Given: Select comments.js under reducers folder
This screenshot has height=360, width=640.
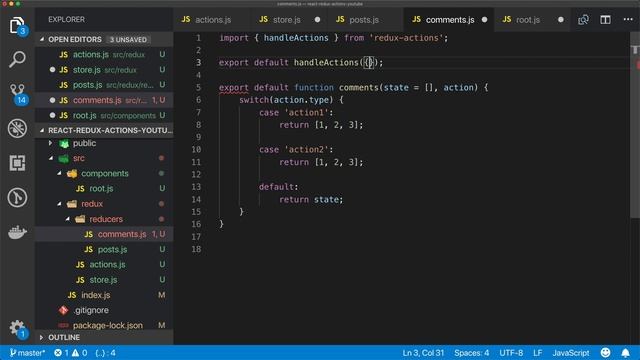Looking at the screenshot, I should point(104,234).
